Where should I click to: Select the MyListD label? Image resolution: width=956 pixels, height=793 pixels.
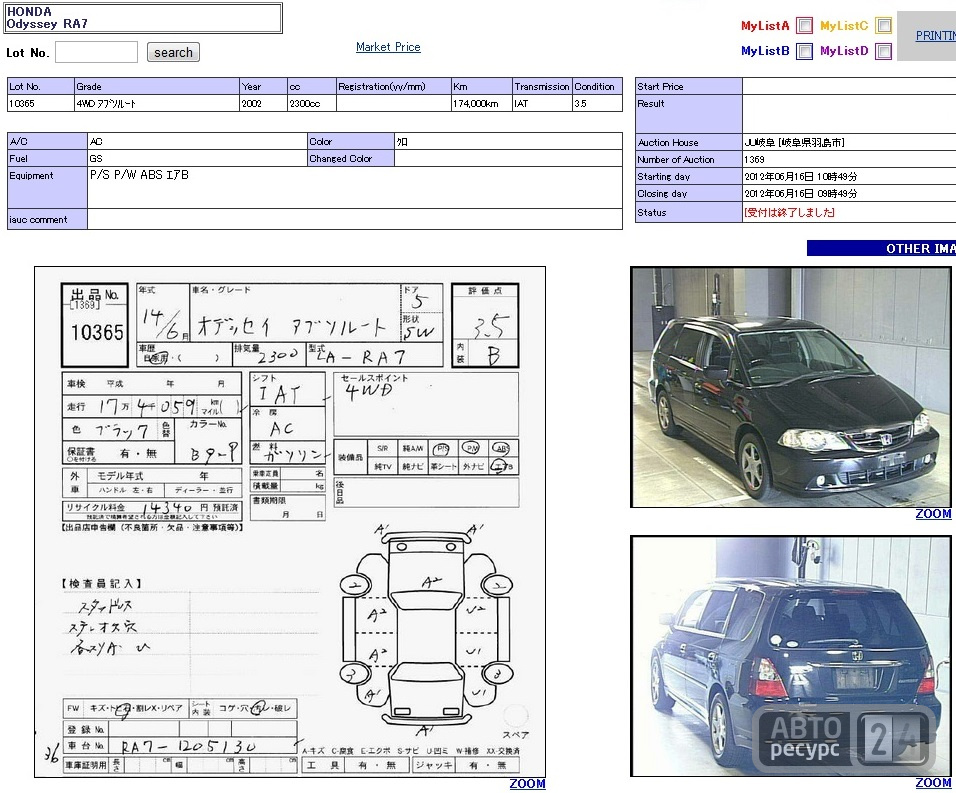844,51
